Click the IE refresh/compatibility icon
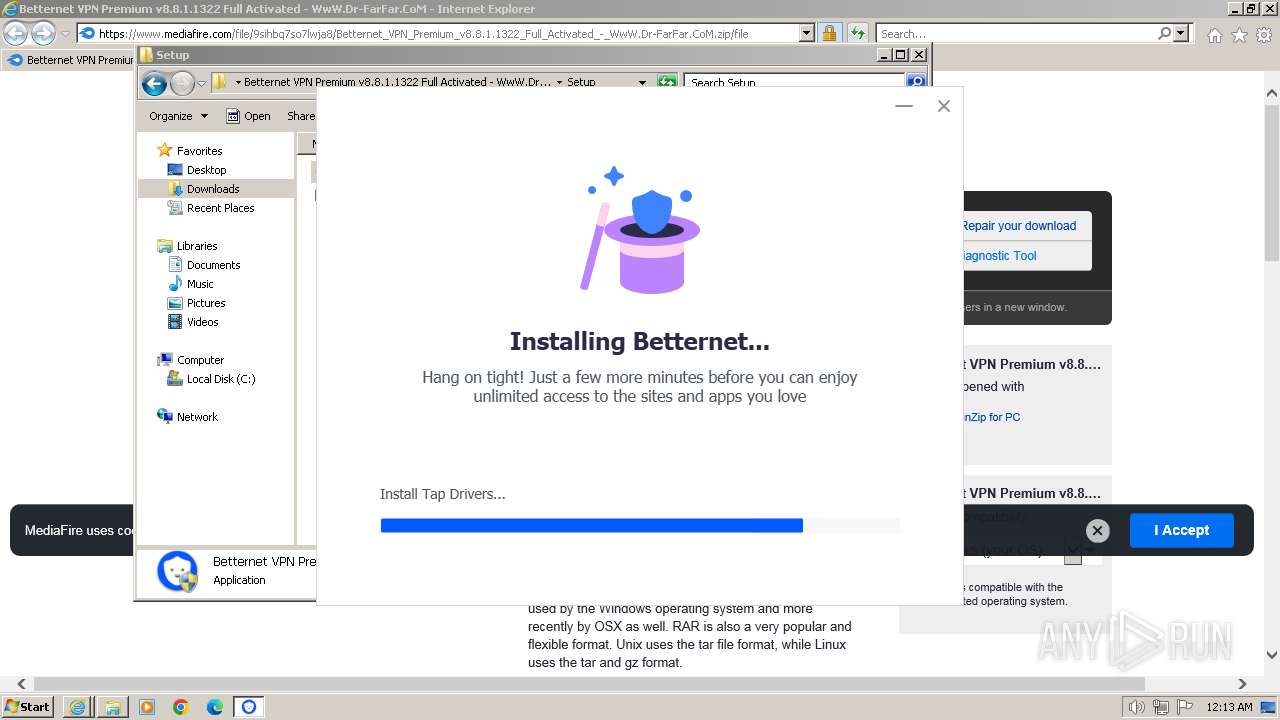 [858, 33]
